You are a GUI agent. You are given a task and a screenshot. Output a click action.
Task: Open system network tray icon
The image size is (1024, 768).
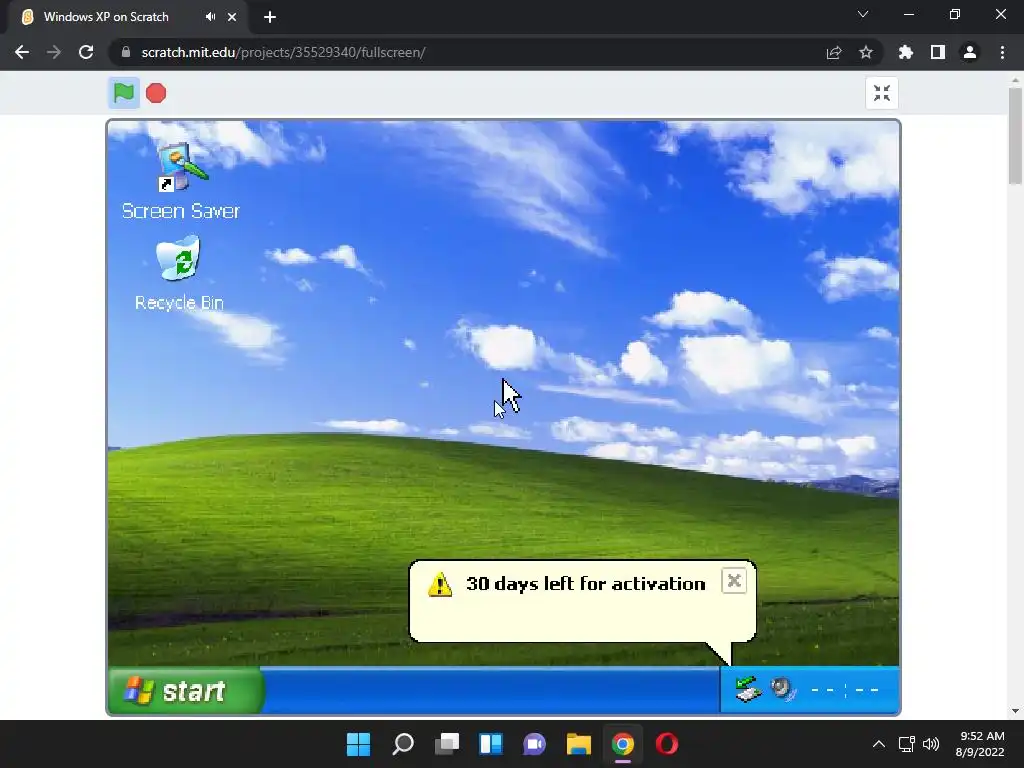coord(906,744)
